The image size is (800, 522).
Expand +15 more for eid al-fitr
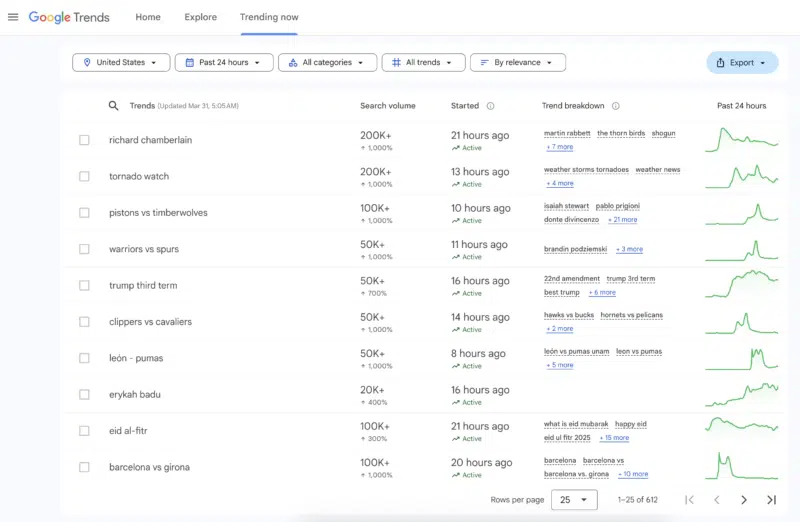[614, 438]
